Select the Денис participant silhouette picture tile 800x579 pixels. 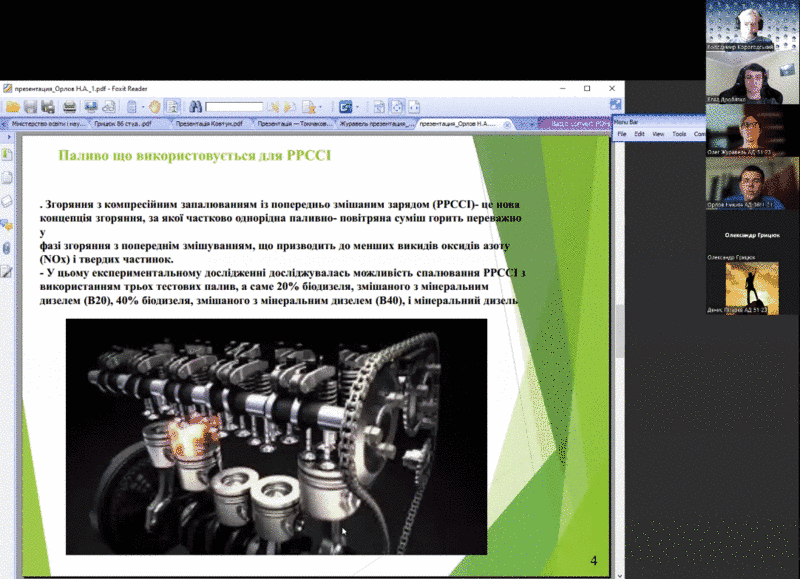pyautogui.click(x=752, y=288)
